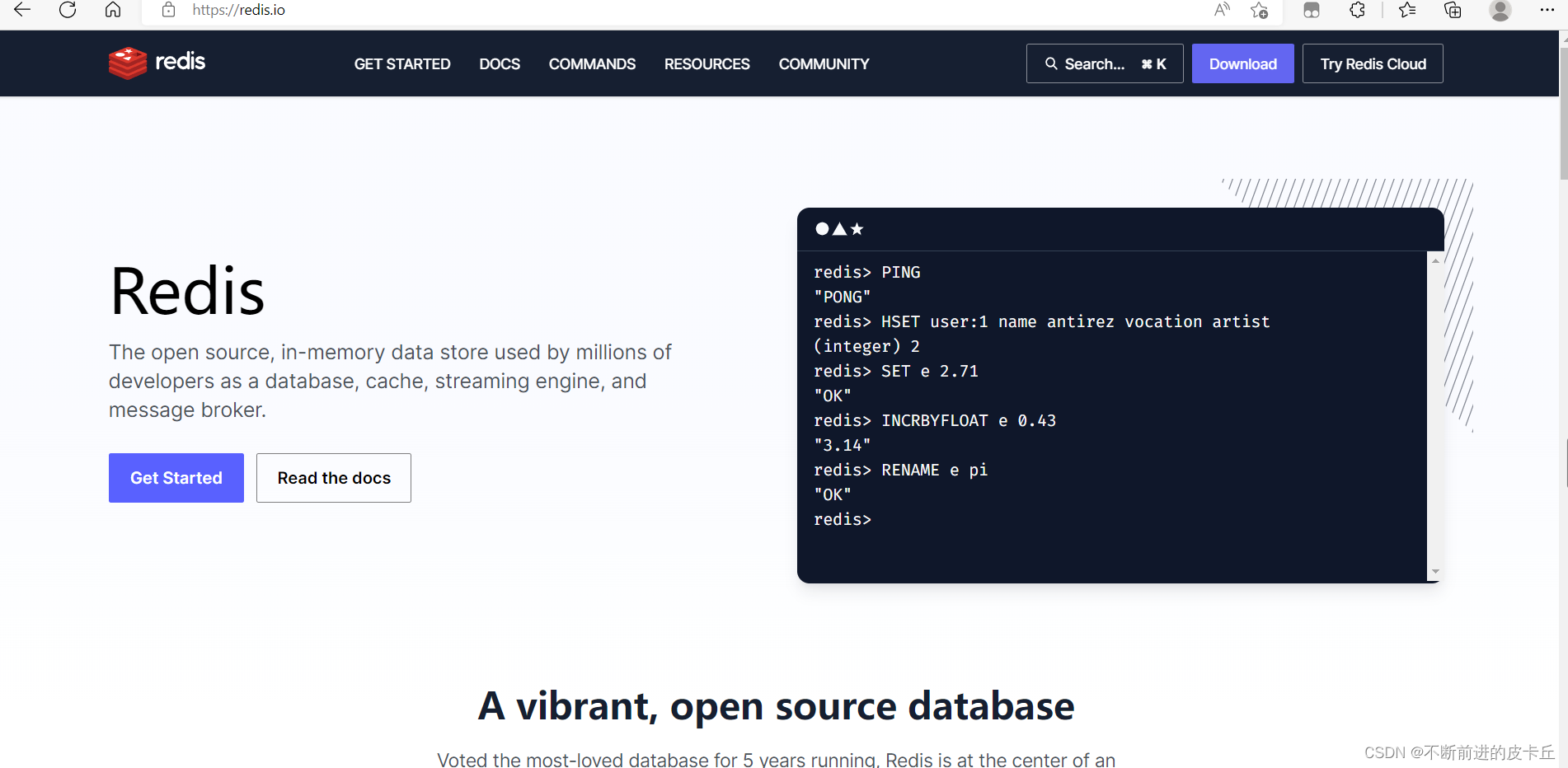Open read aloud icon in address bar
The image size is (1568, 768).
tap(1222, 10)
